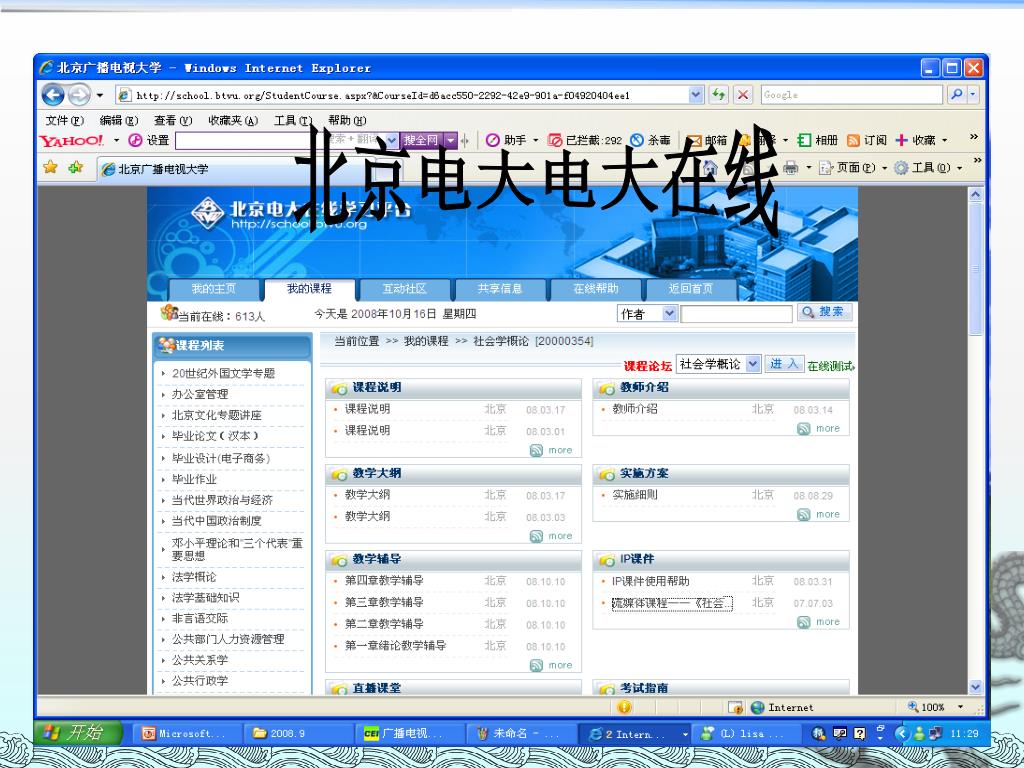This screenshot has height=768, width=1024.
Task: Click the page vertical scrollbar down arrow
Action: [975, 687]
